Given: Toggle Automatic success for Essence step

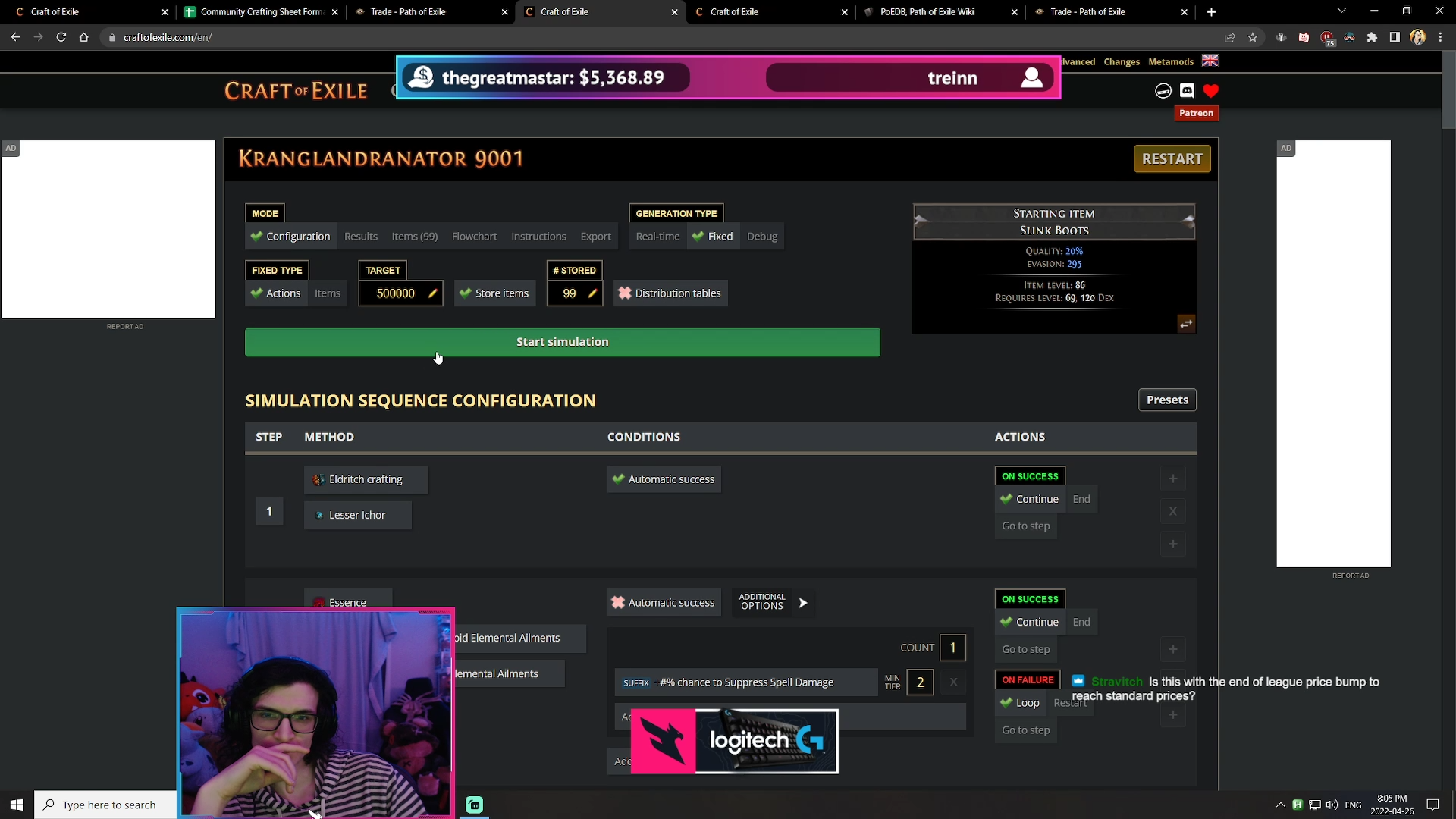Looking at the screenshot, I should (x=664, y=603).
